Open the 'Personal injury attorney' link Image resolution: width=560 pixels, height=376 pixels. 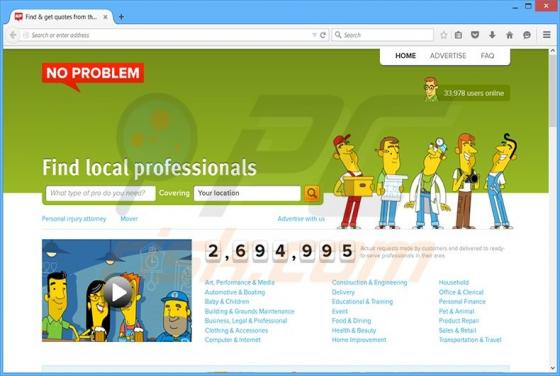74,219
